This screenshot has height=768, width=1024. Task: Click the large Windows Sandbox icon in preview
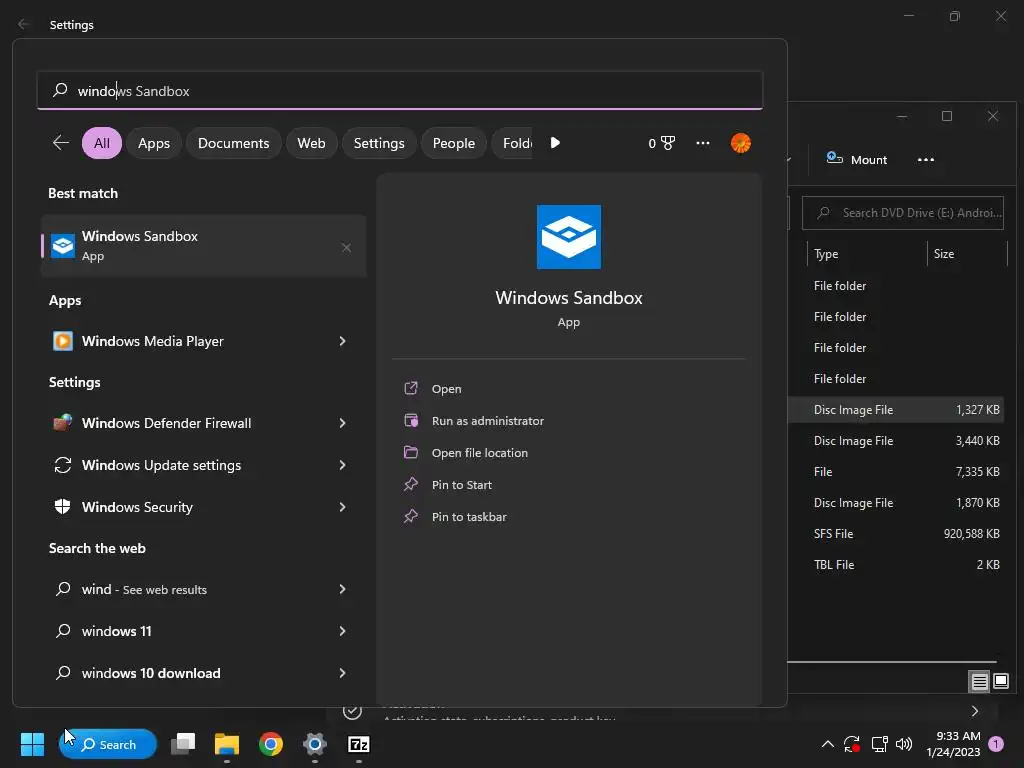[x=568, y=237]
